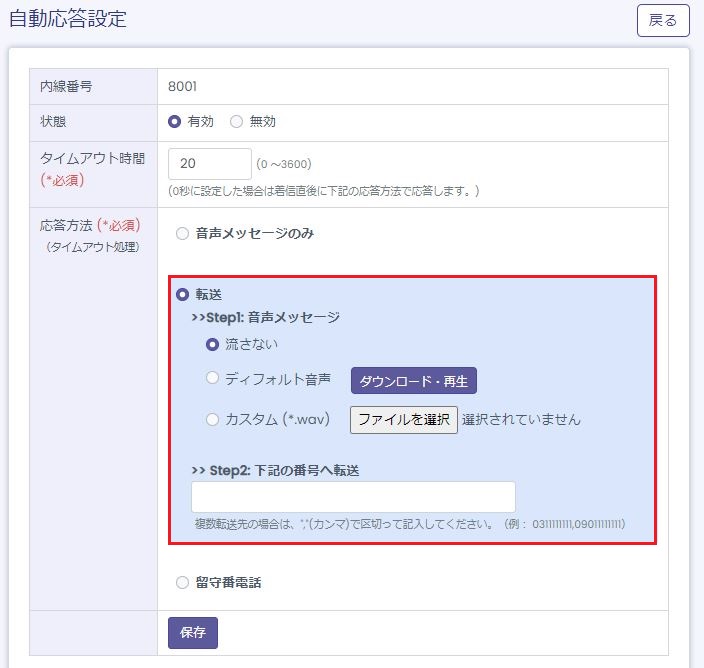Choose 音声メッセージのみ response method

tap(182, 234)
